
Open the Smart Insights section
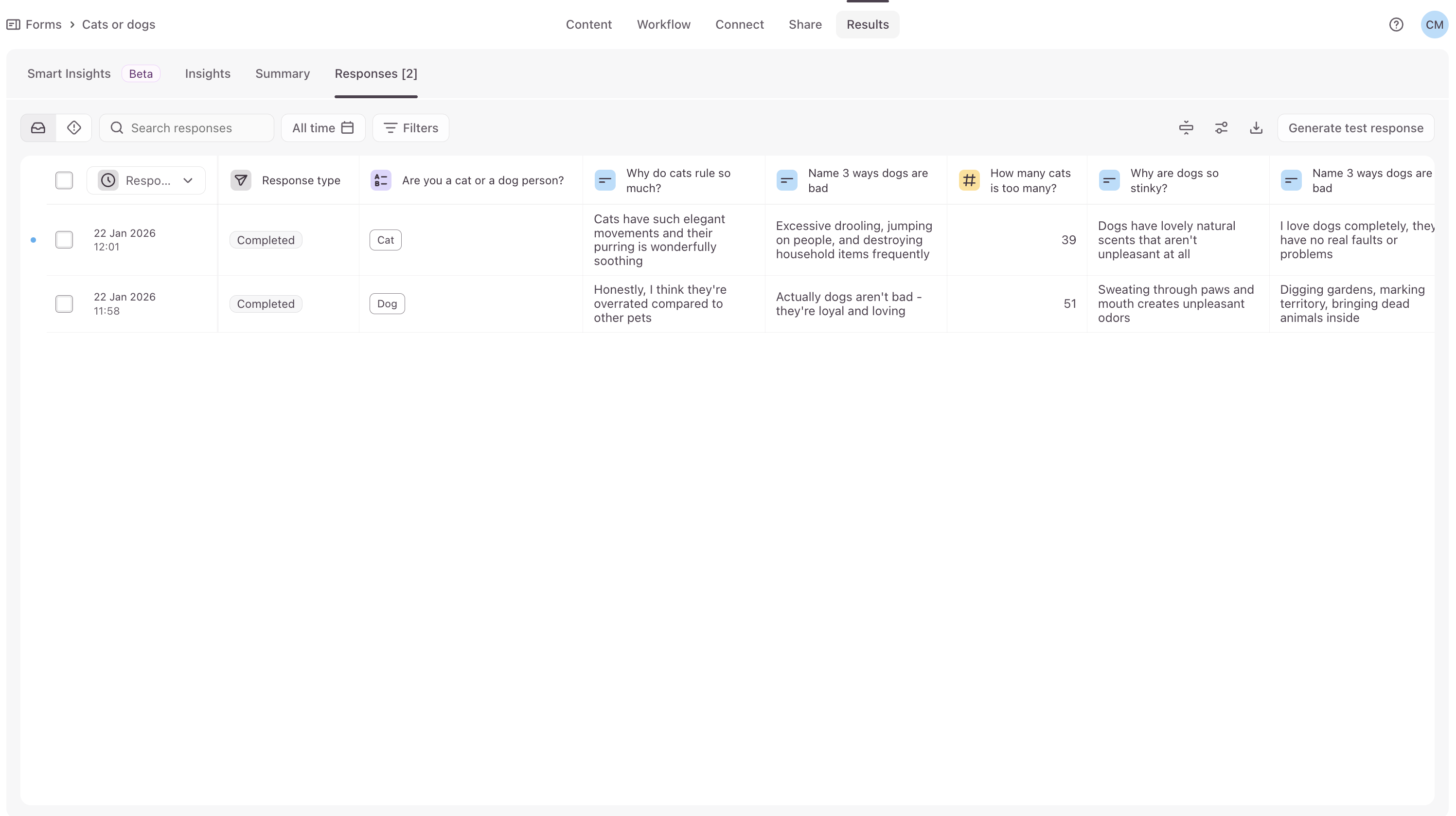point(69,73)
